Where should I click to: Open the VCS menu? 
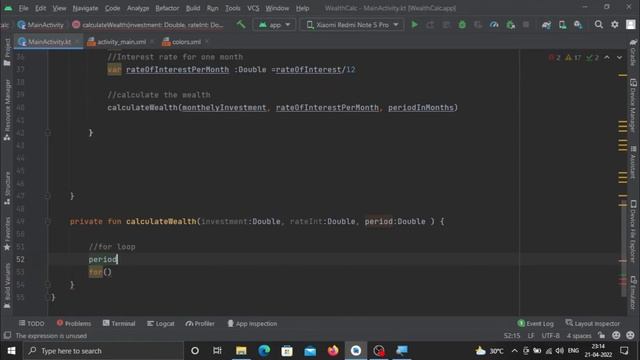(253, 8)
